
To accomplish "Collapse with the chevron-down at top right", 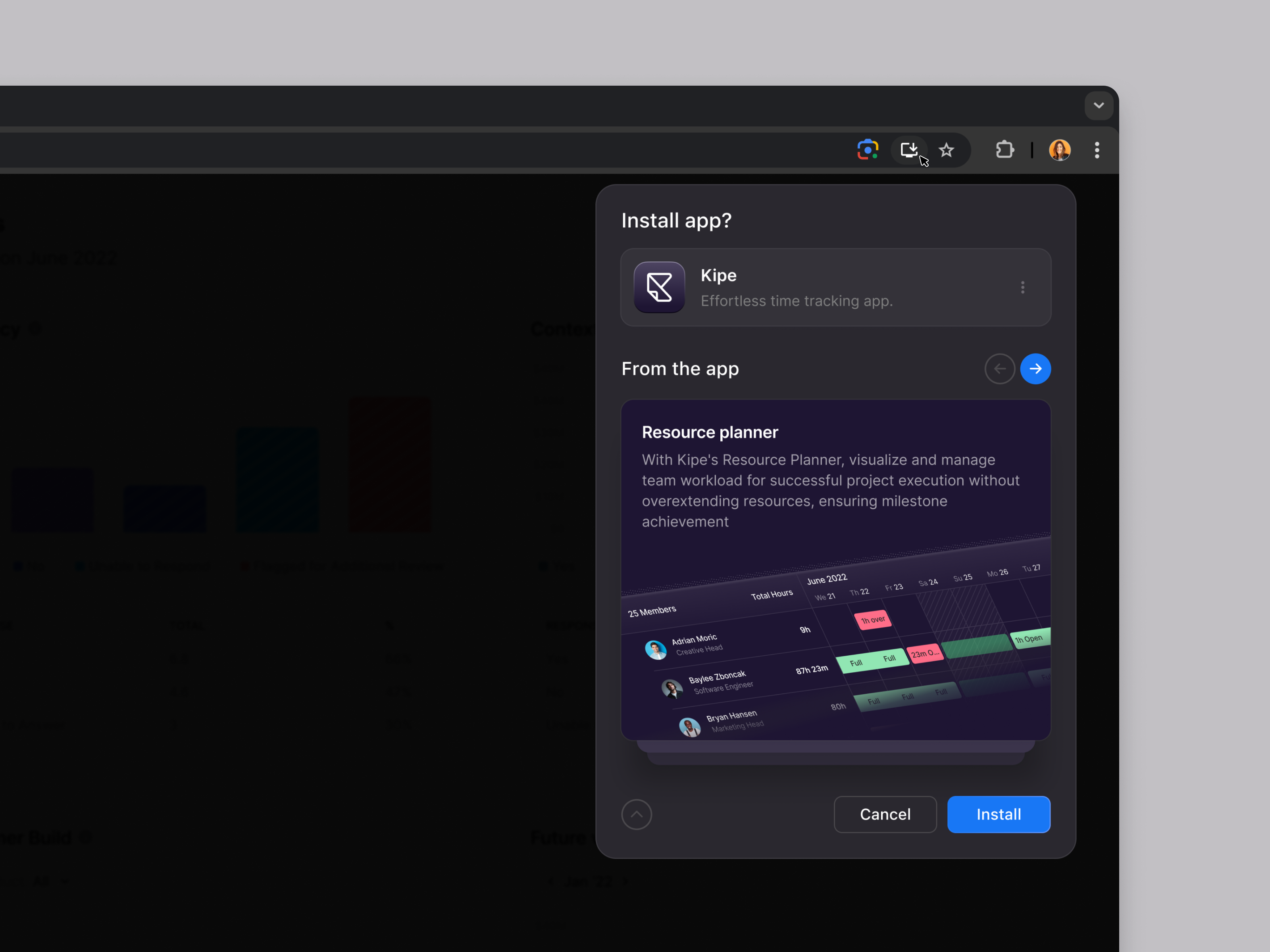I will 1098,106.
